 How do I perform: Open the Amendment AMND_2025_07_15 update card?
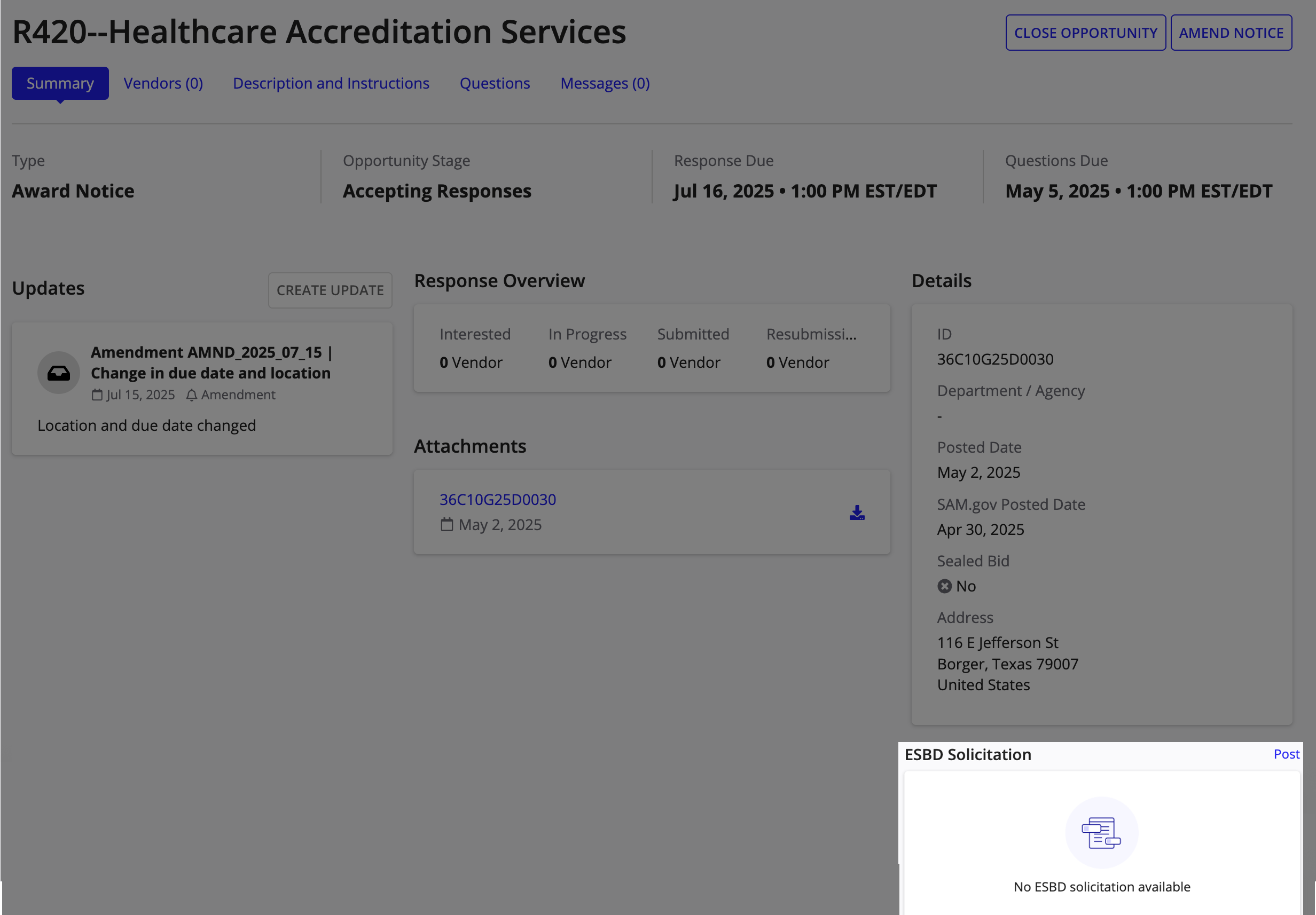click(202, 389)
